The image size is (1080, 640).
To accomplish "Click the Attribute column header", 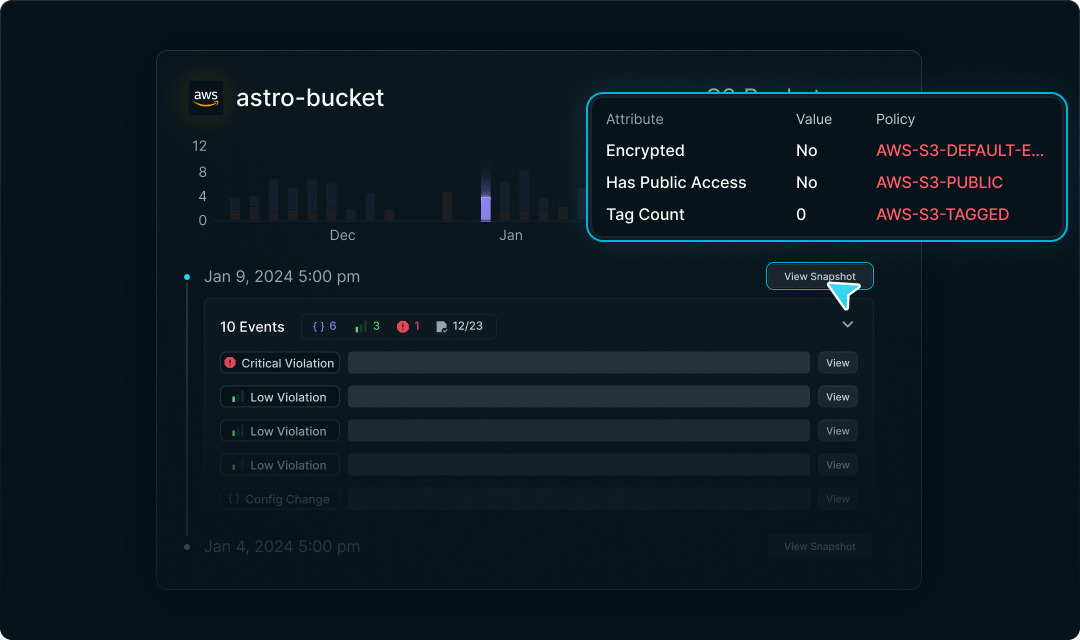I will (634, 119).
